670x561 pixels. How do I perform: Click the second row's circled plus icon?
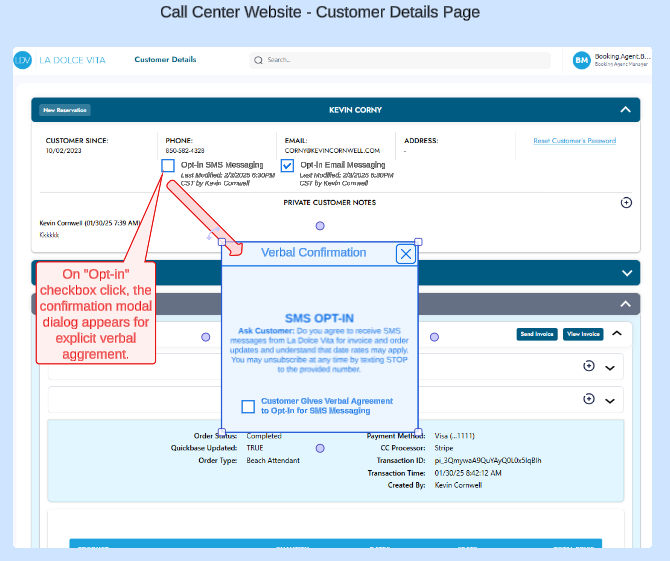pyautogui.click(x=589, y=399)
